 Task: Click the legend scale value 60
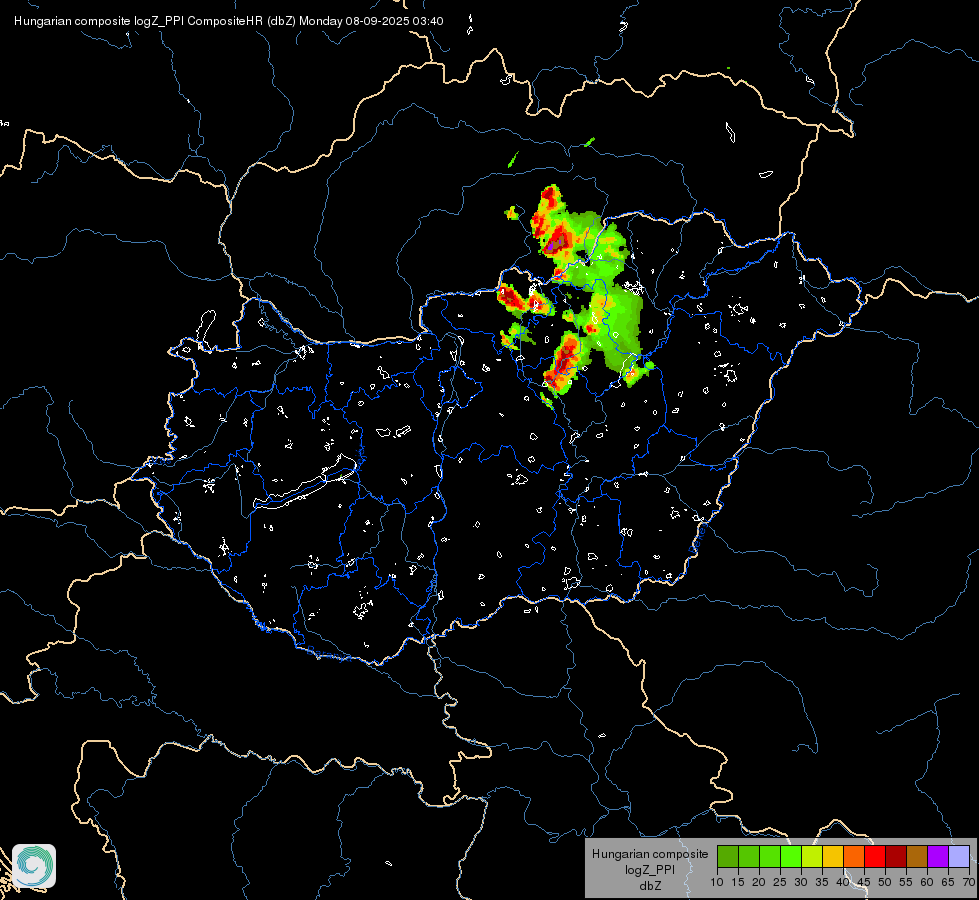[927, 883]
